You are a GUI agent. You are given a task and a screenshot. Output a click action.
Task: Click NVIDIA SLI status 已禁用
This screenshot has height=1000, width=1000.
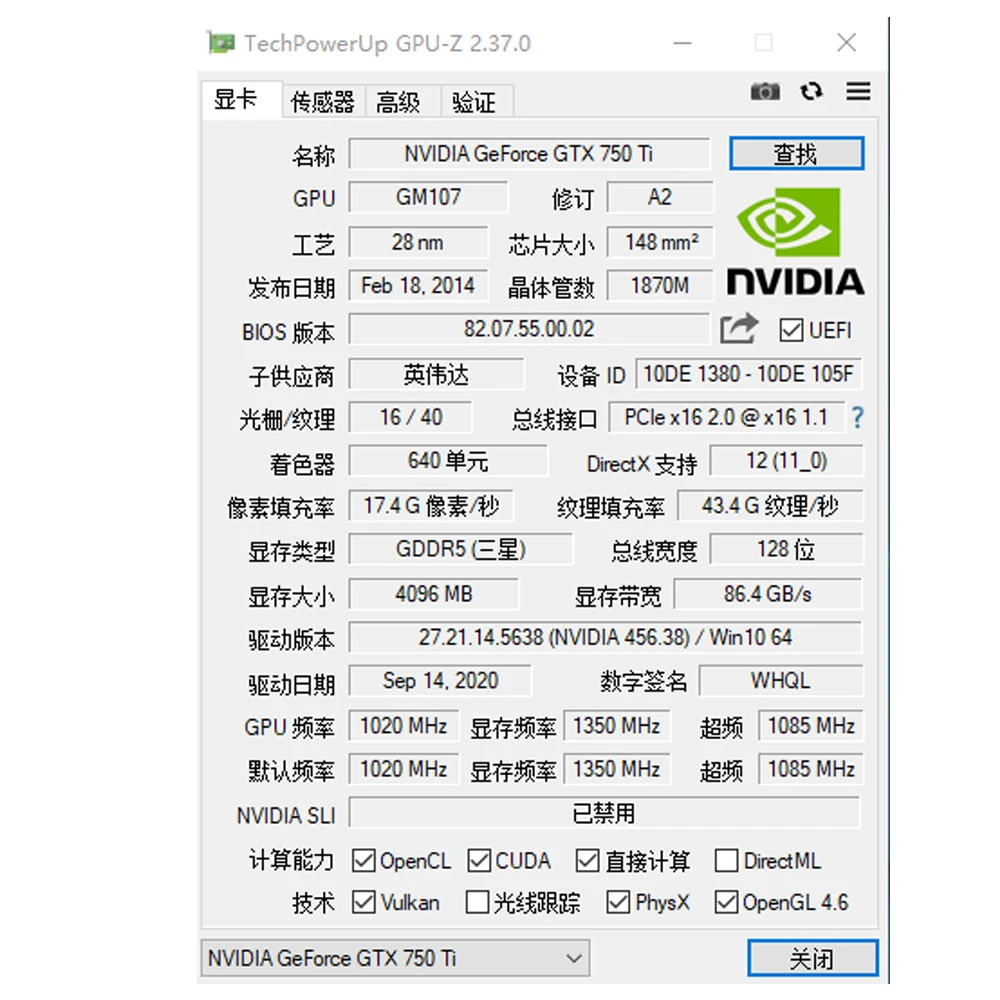pos(605,814)
